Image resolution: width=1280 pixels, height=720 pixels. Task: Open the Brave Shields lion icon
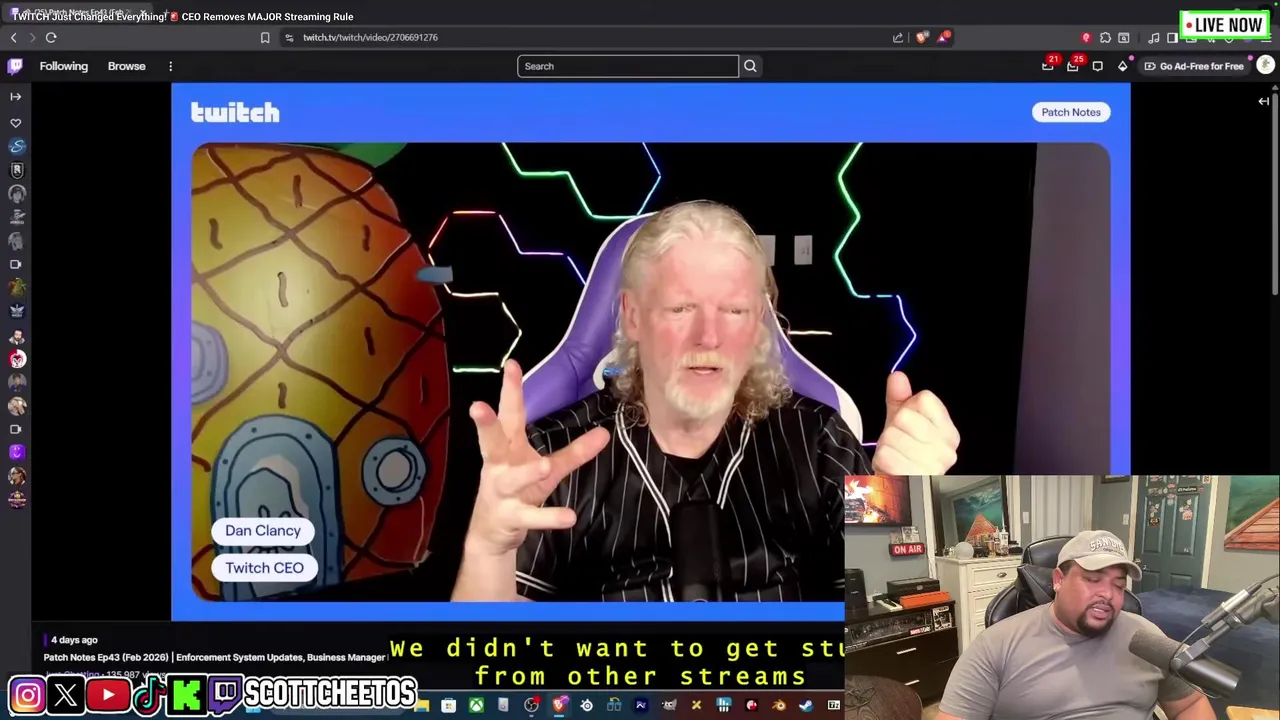[x=922, y=37]
